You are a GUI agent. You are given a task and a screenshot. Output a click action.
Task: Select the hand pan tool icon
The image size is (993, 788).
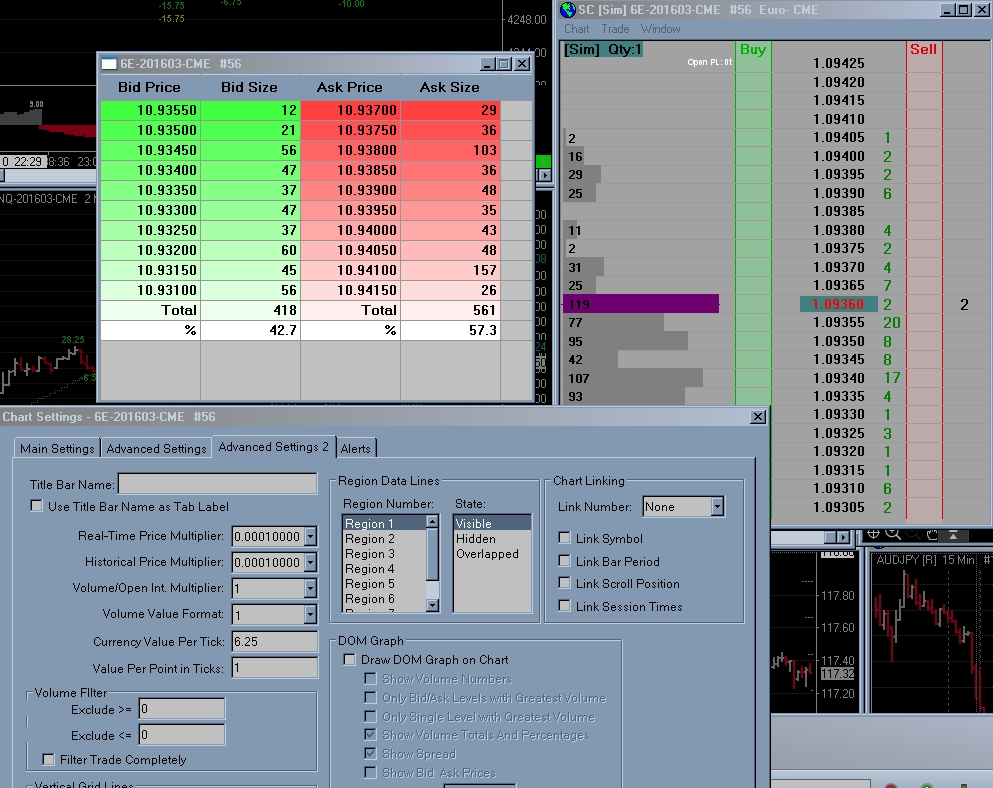pos(931,535)
